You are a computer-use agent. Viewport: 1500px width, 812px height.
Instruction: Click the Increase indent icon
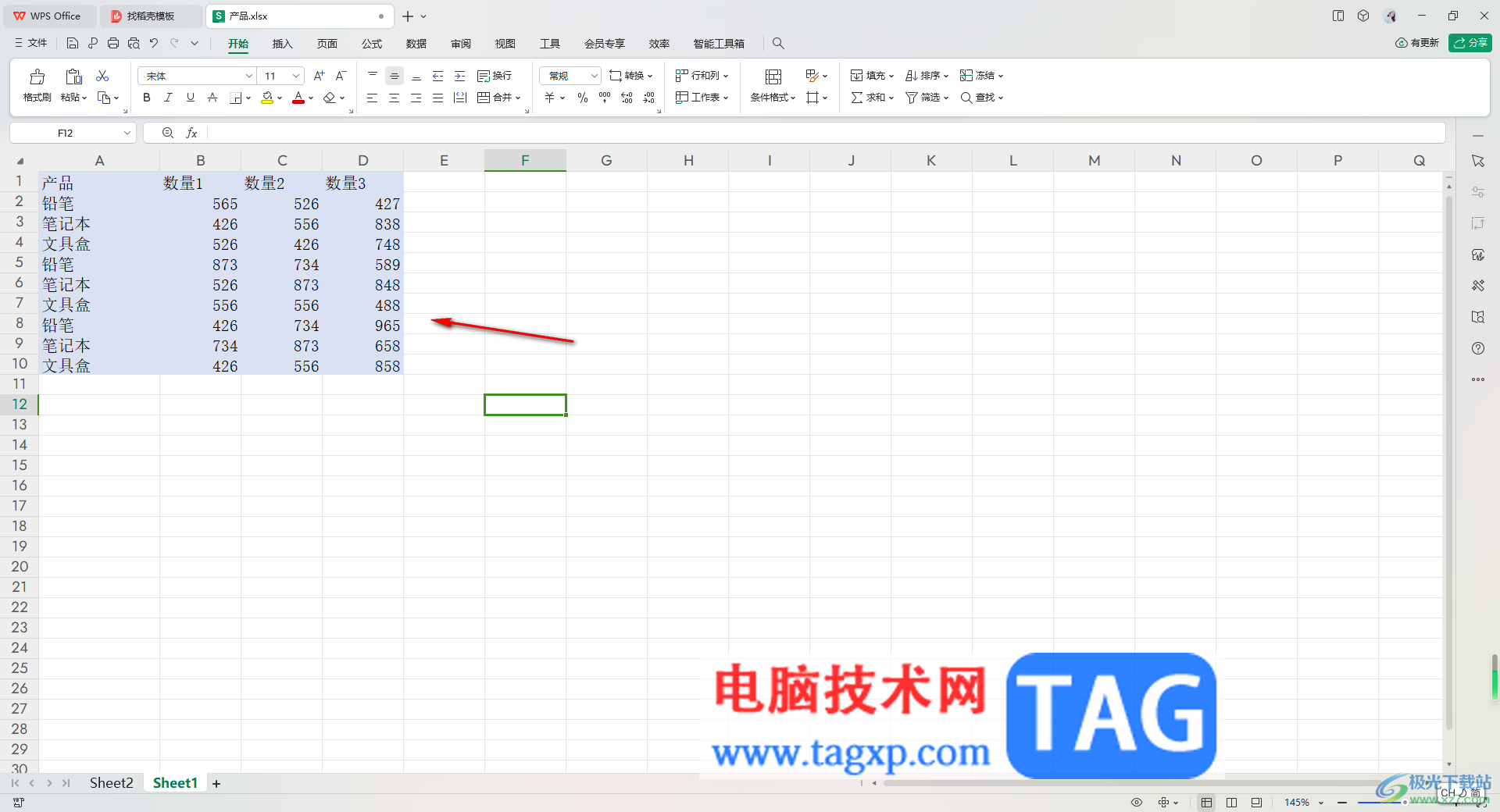point(460,76)
